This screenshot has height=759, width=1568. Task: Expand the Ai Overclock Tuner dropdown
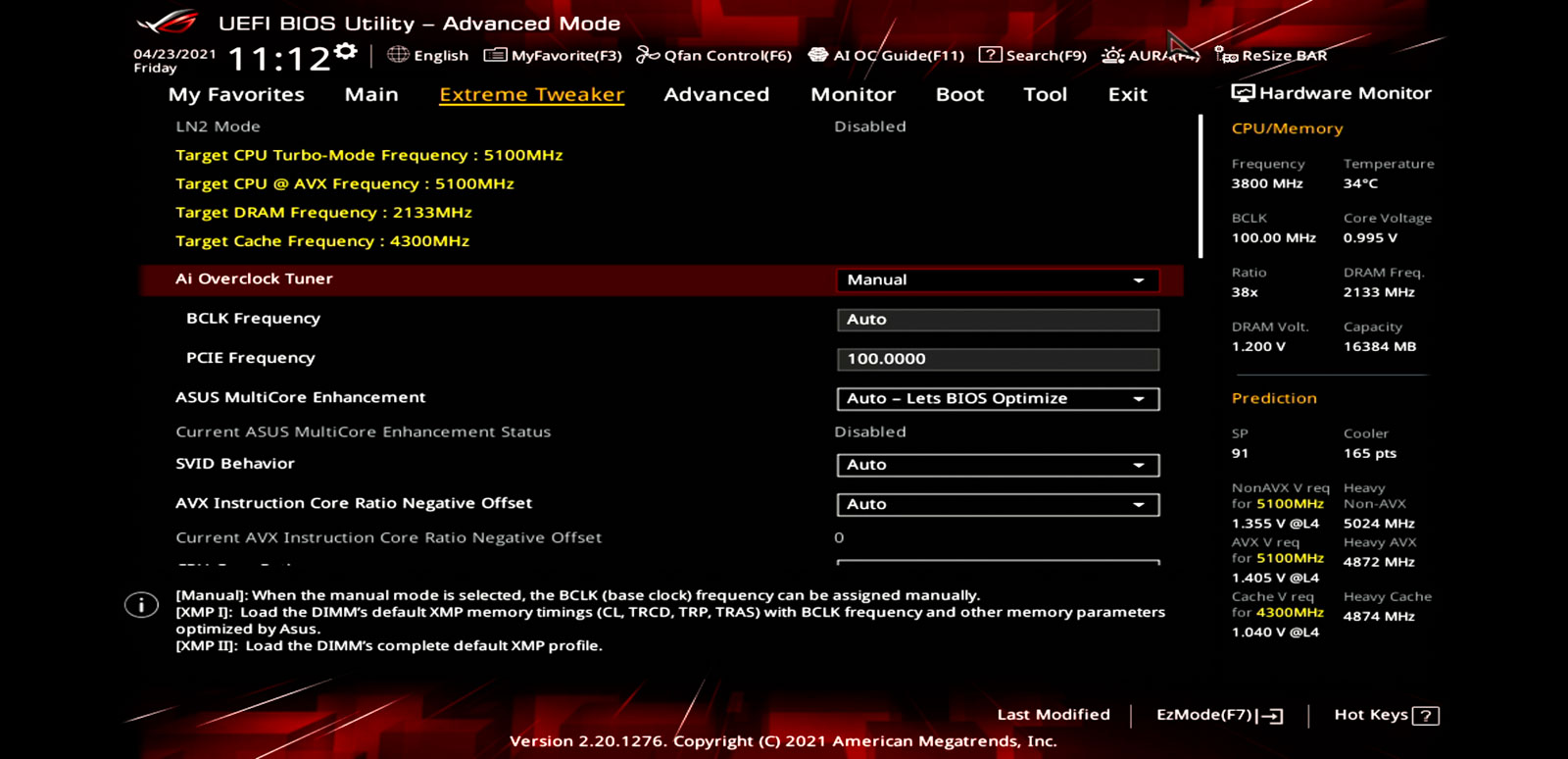pyautogui.click(x=998, y=280)
